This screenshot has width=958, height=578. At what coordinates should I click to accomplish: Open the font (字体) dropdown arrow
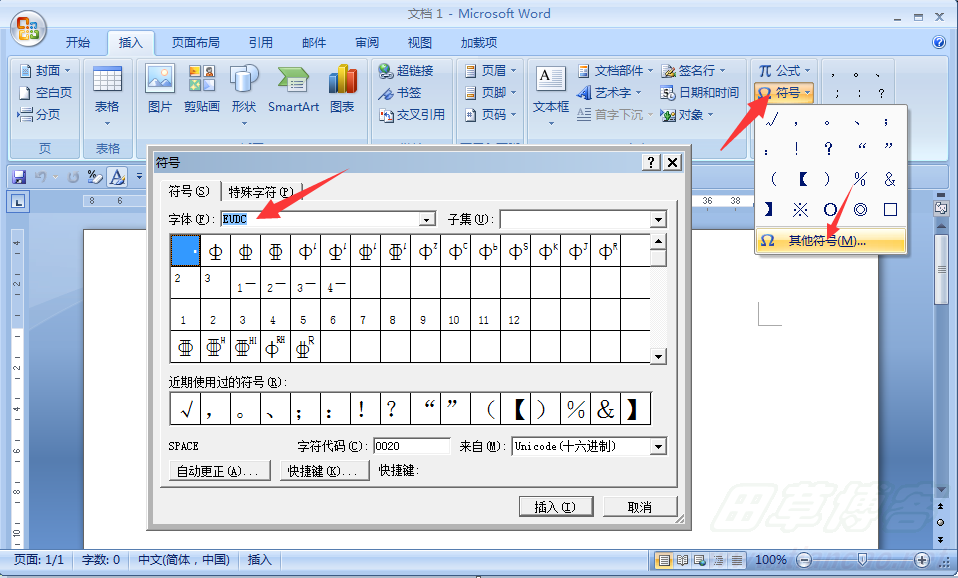pos(427,219)
